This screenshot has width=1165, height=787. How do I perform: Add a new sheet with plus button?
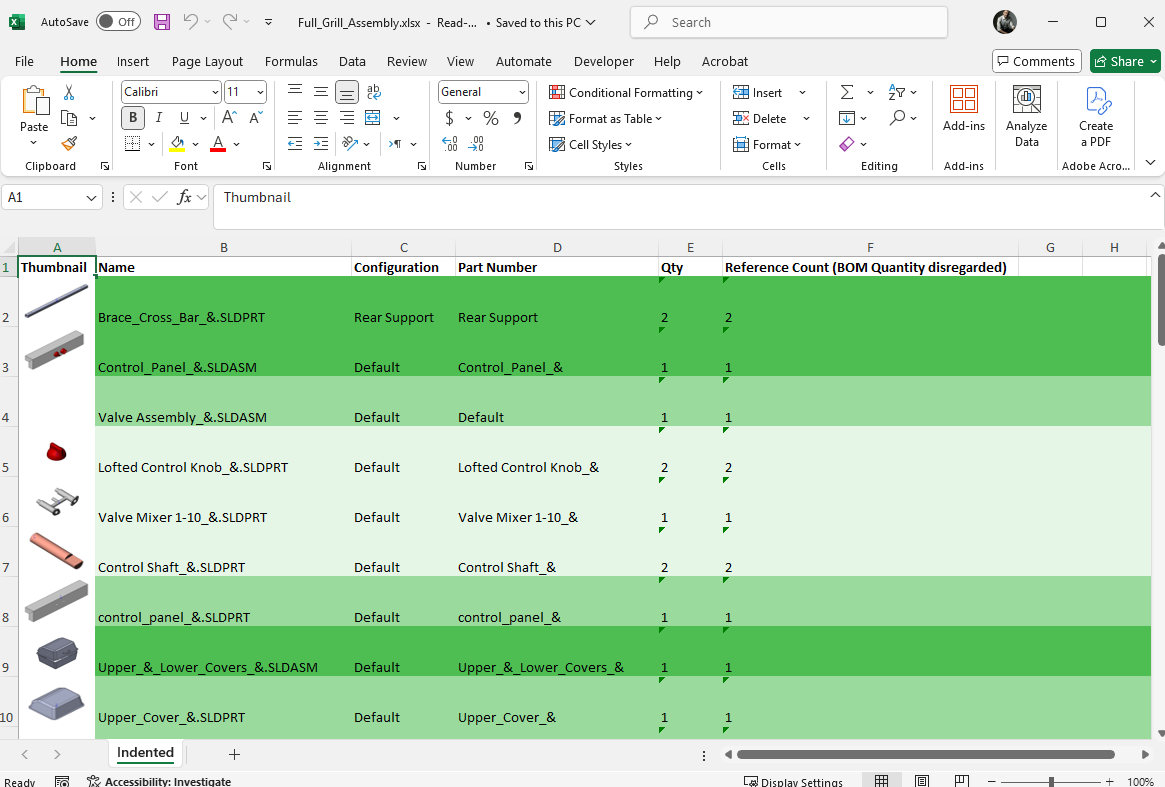[234, 754]
